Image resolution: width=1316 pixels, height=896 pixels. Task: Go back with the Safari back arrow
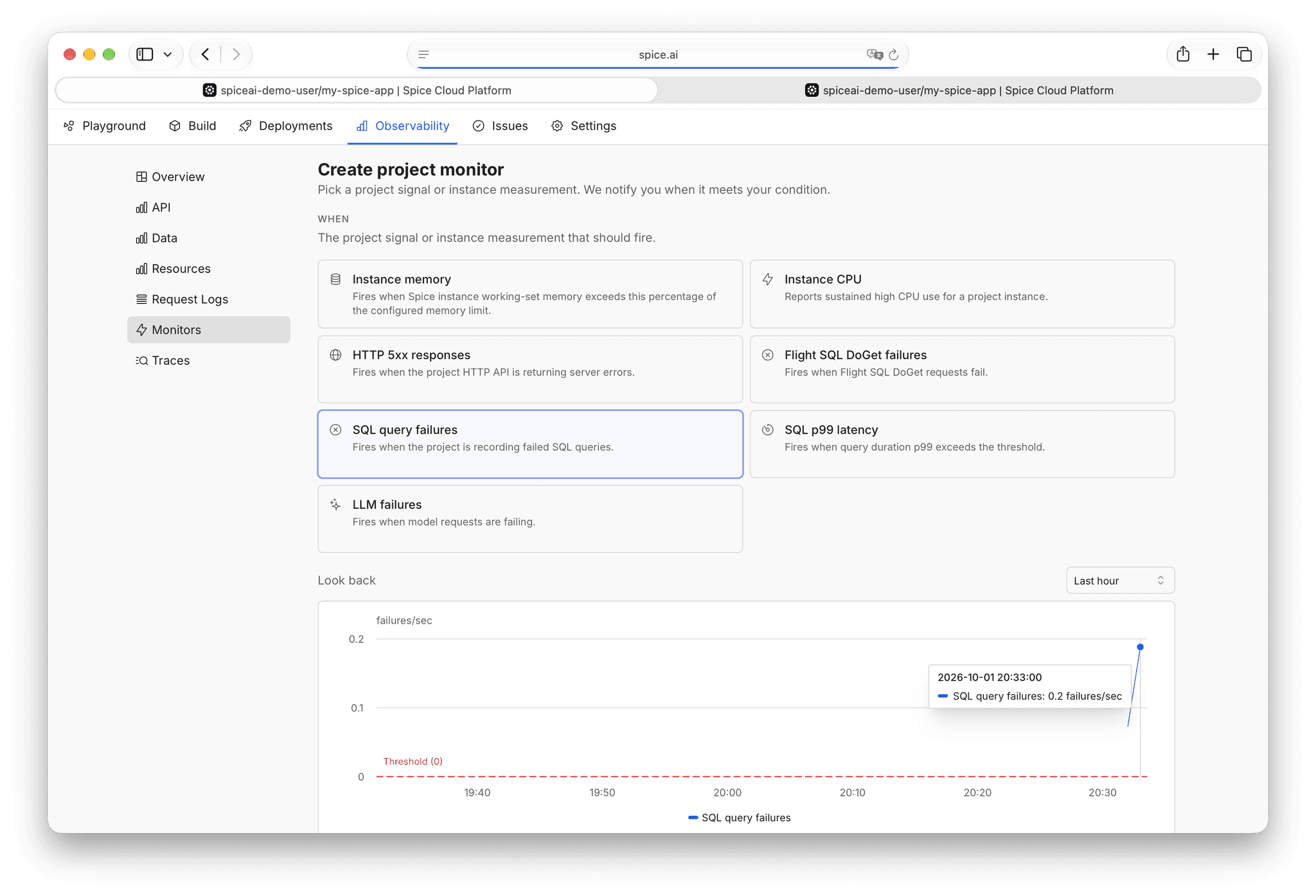[206, 55]
